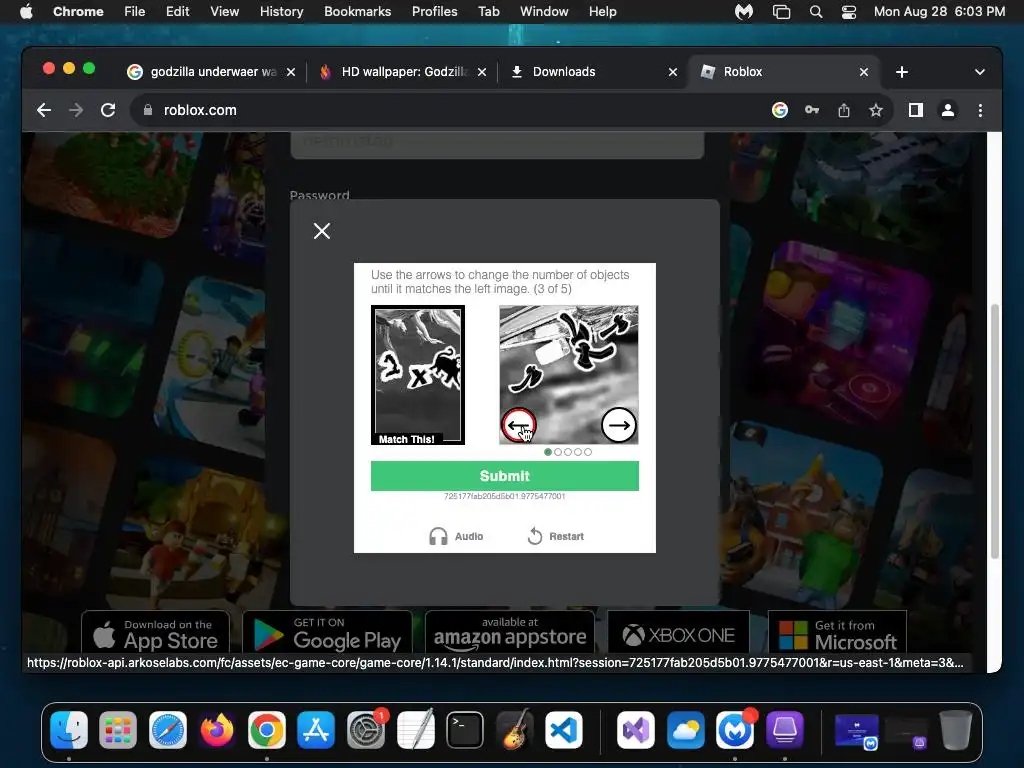1024x768 pixels.
Task: View site info via lock icon
Action: 148,110
